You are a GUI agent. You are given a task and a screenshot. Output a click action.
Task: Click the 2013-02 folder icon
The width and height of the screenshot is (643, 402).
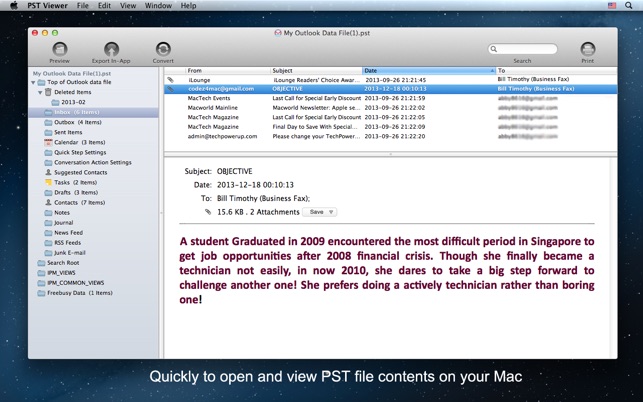tap(55, 102)
